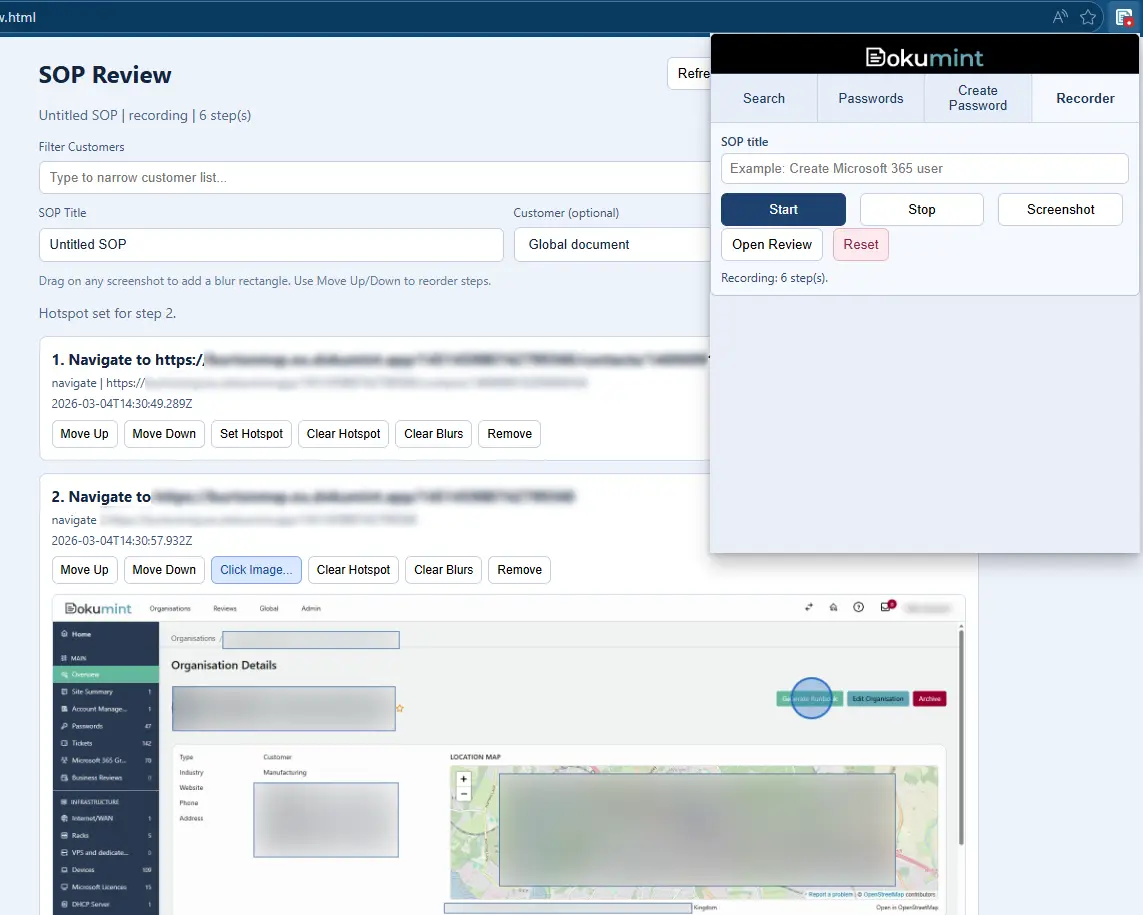Toggle the favorites star in the browser toolbar
The width and height of the screenshot is (1143, 915).
[x=1089, y=17]
